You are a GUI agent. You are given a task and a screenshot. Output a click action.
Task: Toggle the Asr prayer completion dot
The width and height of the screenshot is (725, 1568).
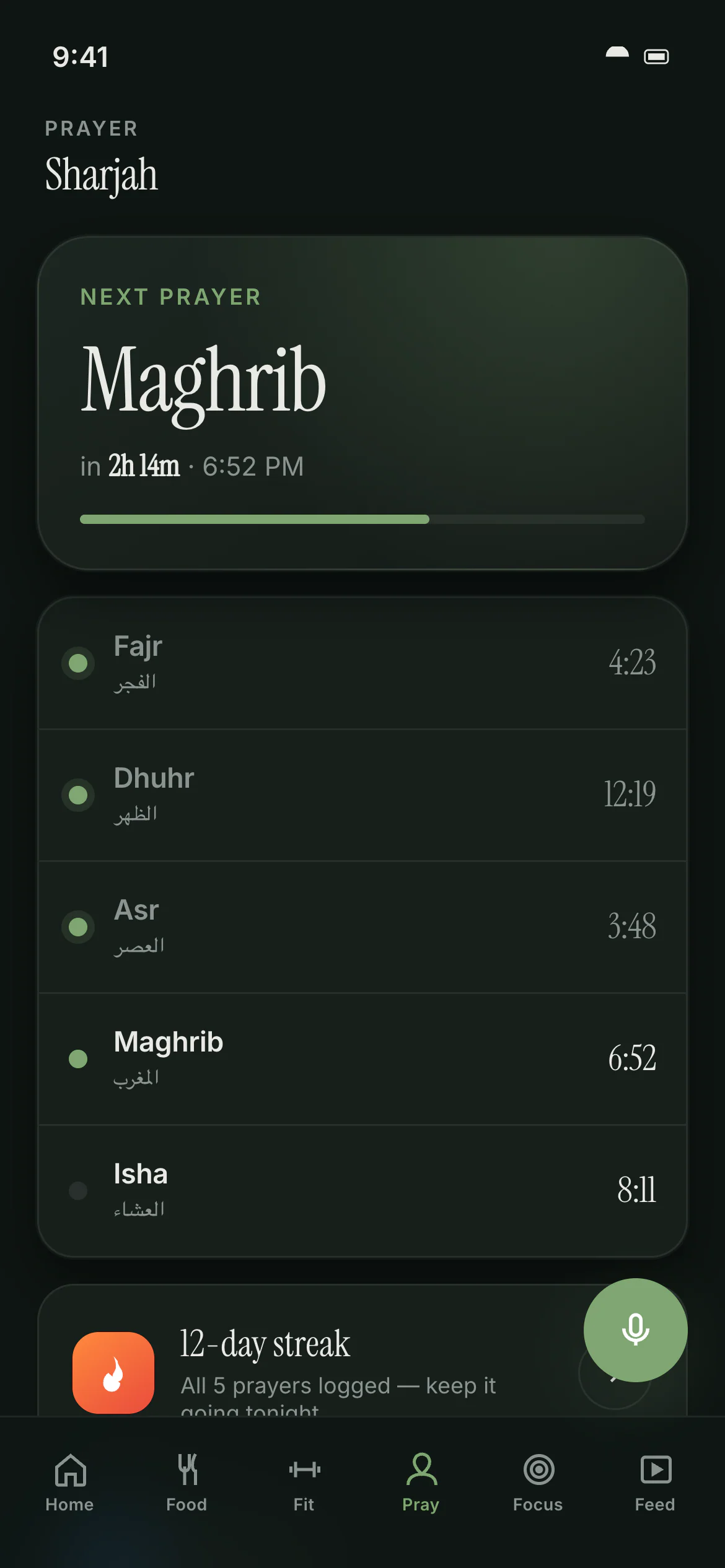78,927
